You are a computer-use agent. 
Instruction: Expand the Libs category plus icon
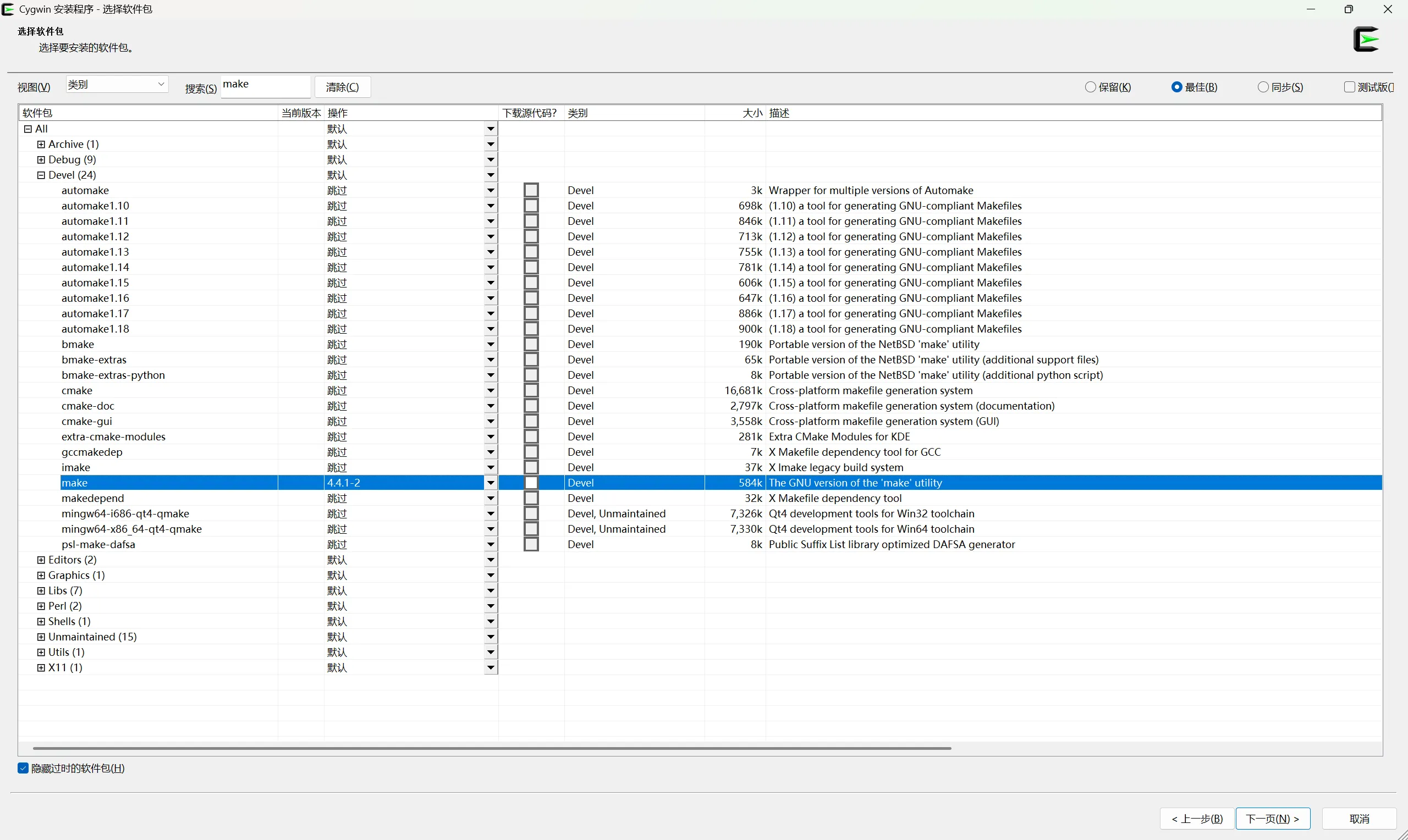[x=41, y=591]
